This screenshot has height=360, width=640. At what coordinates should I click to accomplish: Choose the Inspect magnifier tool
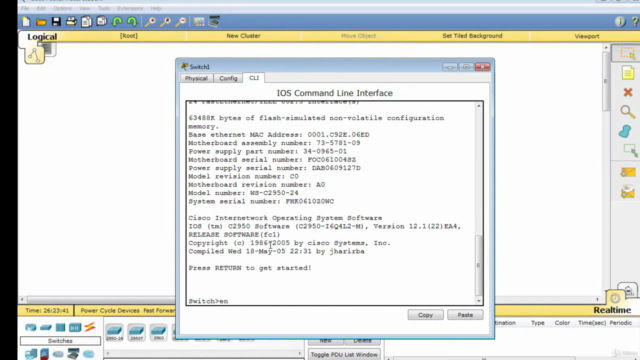[627, 112]
